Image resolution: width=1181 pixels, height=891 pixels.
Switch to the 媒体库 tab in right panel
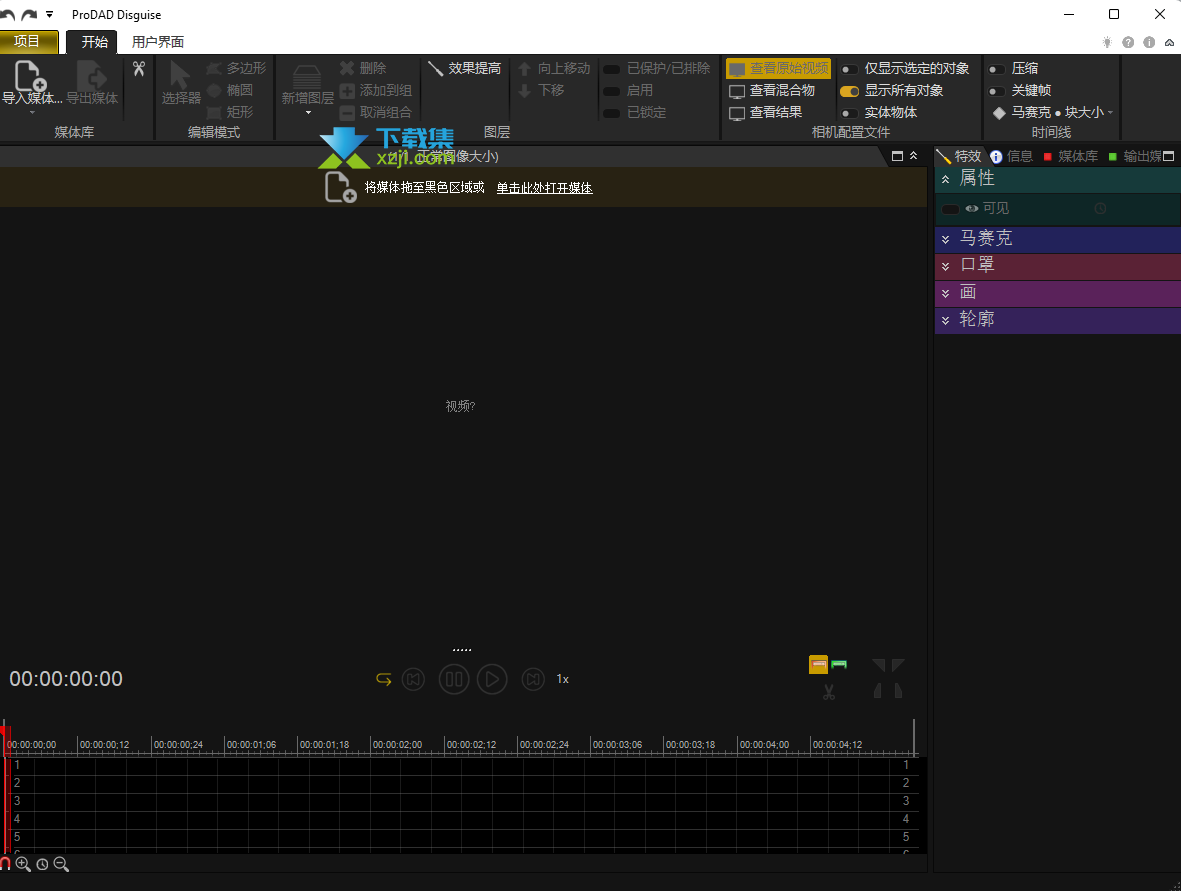coord(1070,156)
